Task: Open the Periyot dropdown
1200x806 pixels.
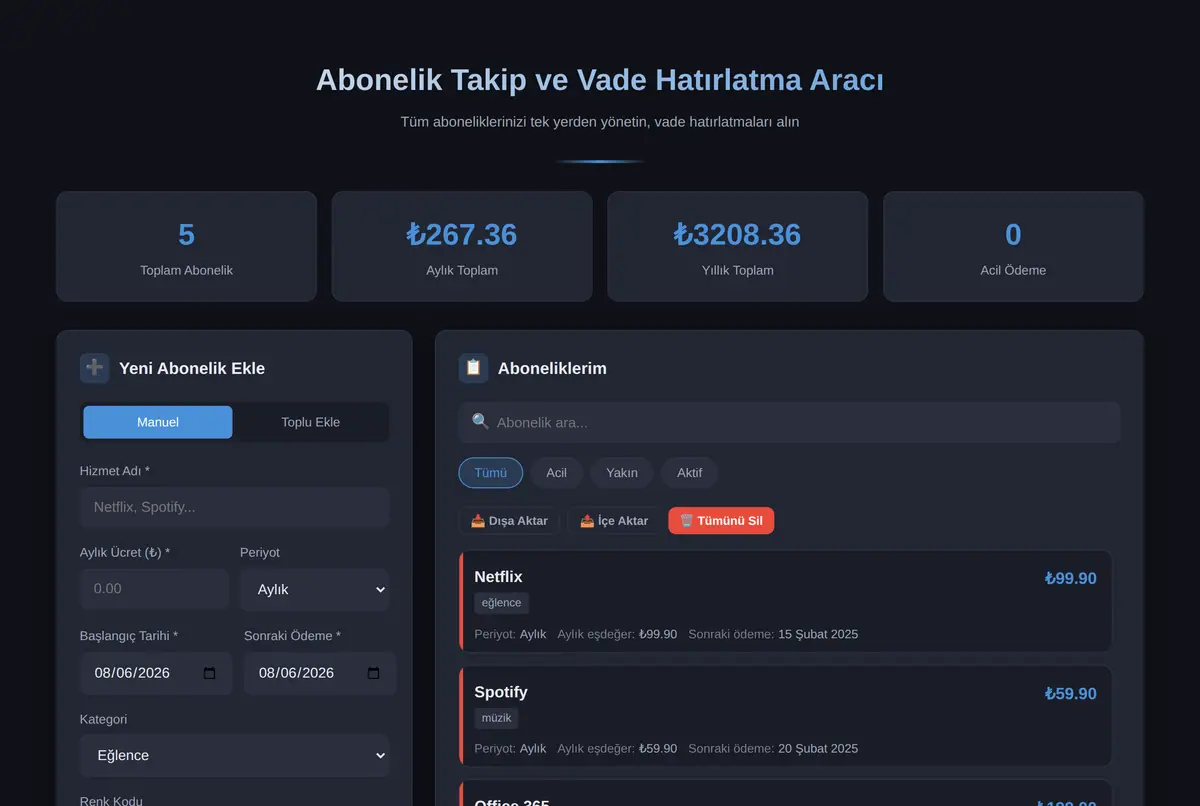Action: pyautogui.click(x=315, y=590)
